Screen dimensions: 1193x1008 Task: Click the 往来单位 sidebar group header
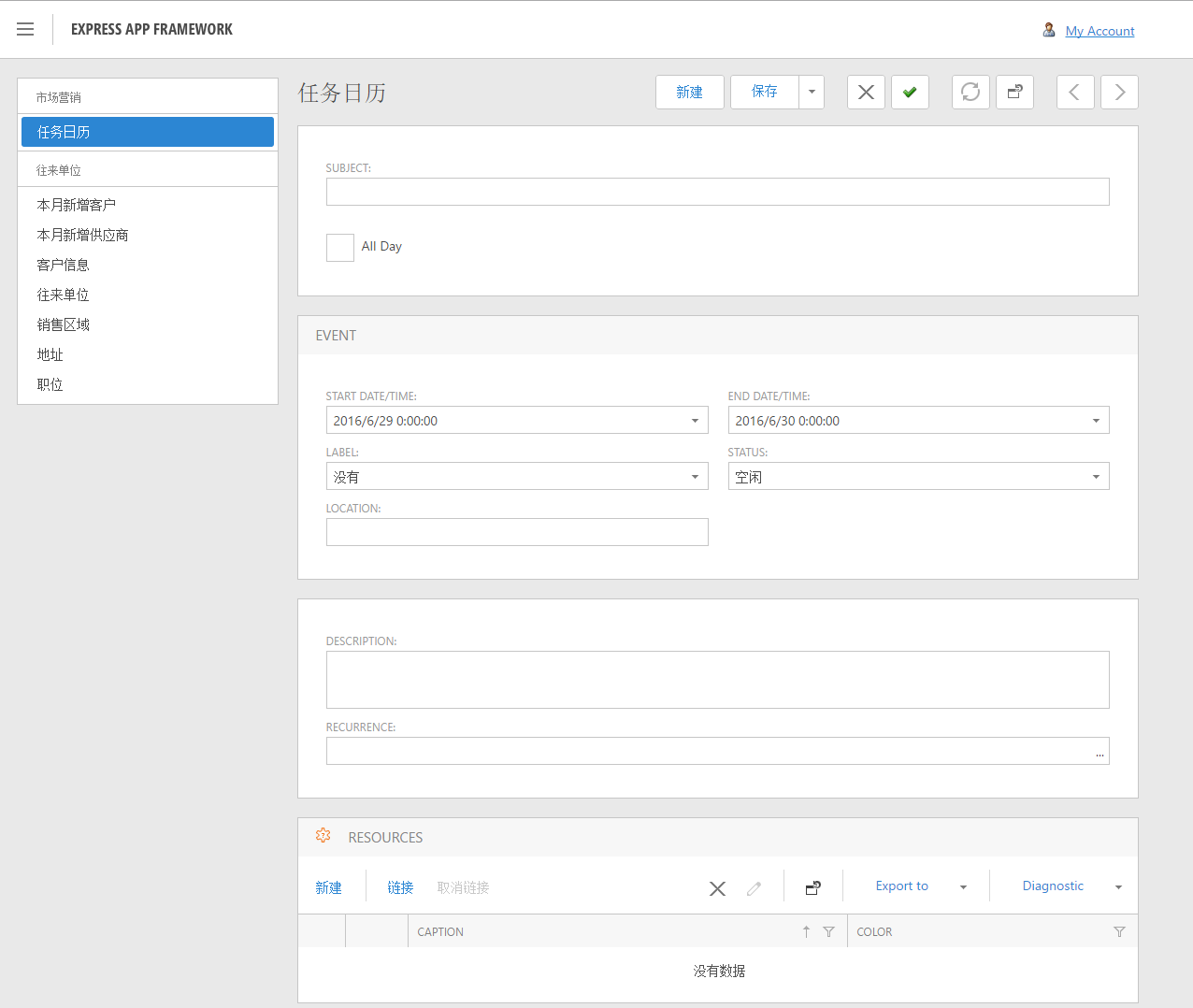[x=148, y=170]
